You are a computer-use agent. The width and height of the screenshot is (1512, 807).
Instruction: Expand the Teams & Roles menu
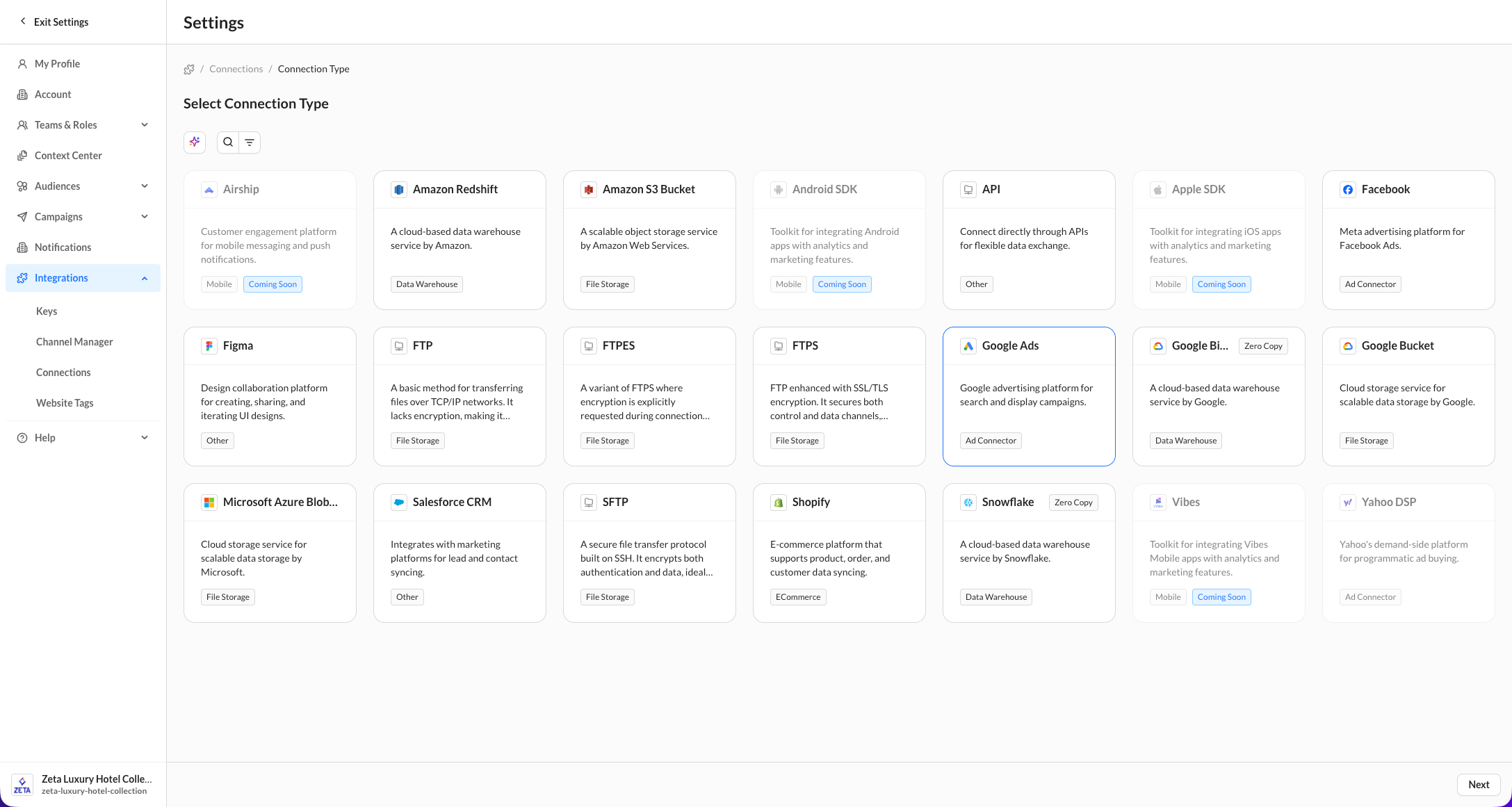pyautogui.click(x=83, y=125)
